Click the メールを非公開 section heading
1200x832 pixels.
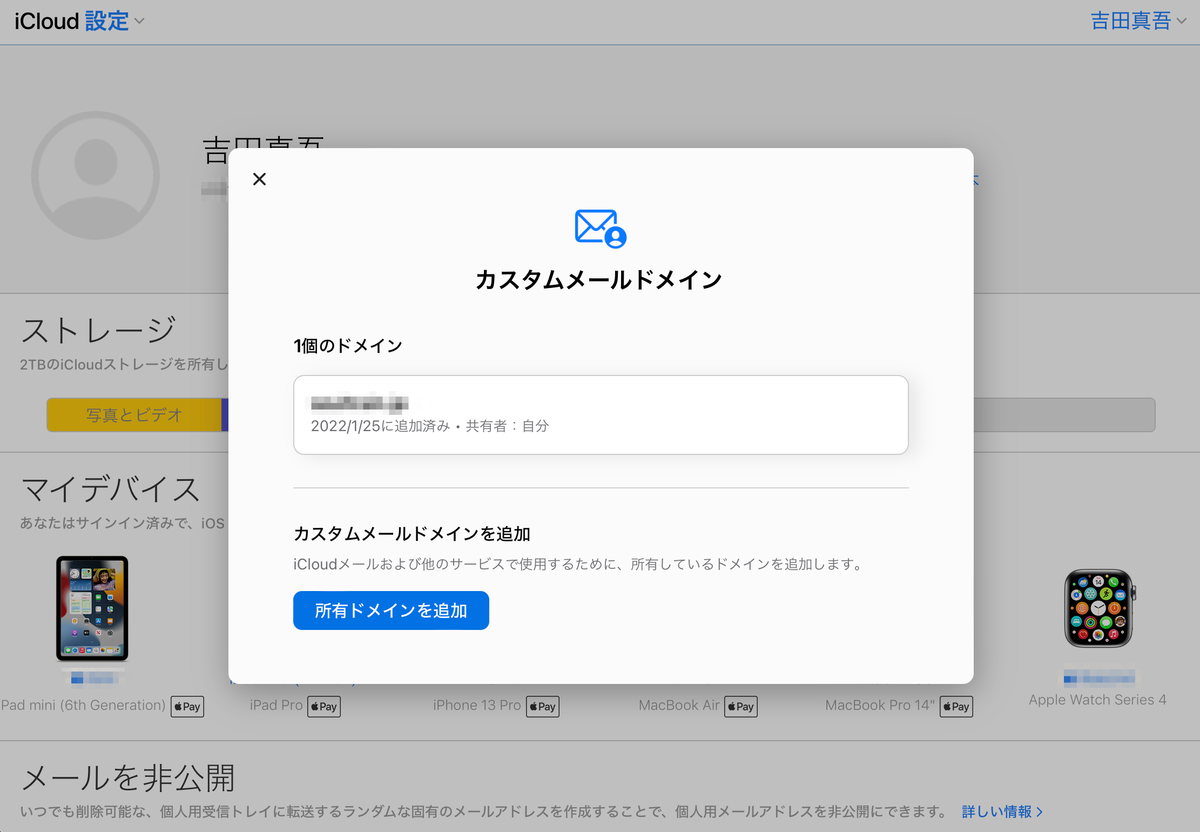(x=128, y=778)
